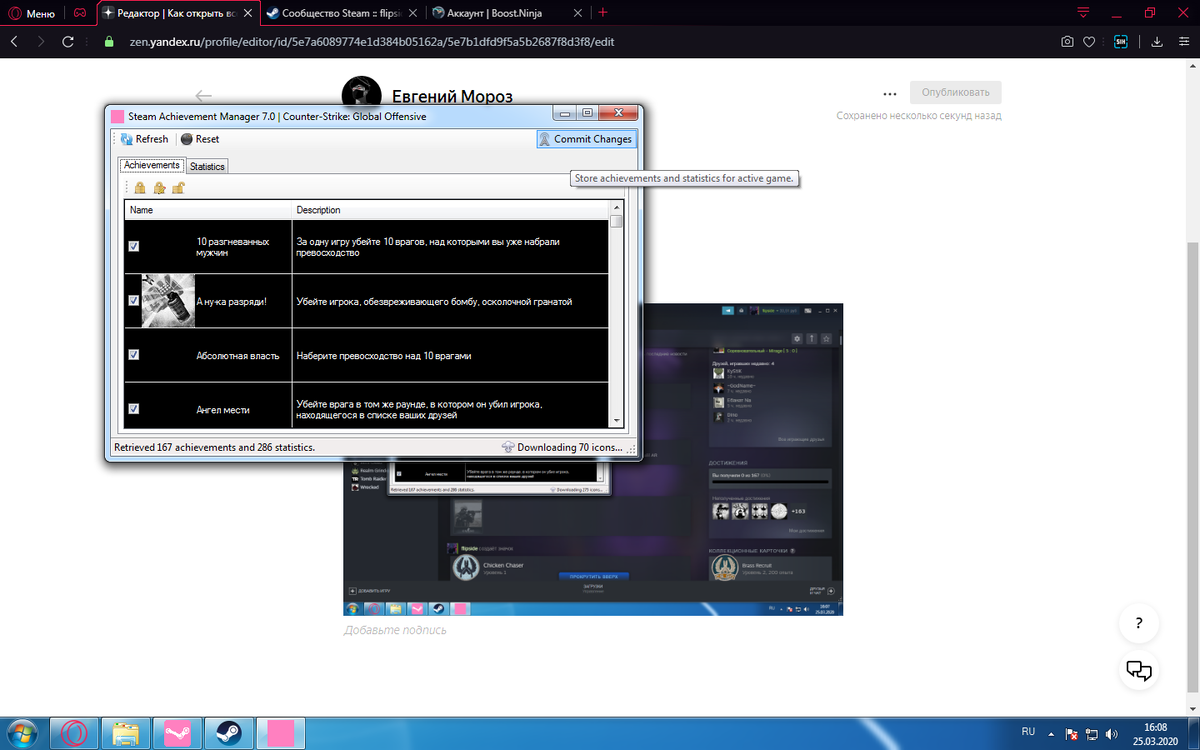Screen dimensions: 1200x750
Task: Switch to the 'Сообщество Steam' browser tab
Action: tap(343, 14)
